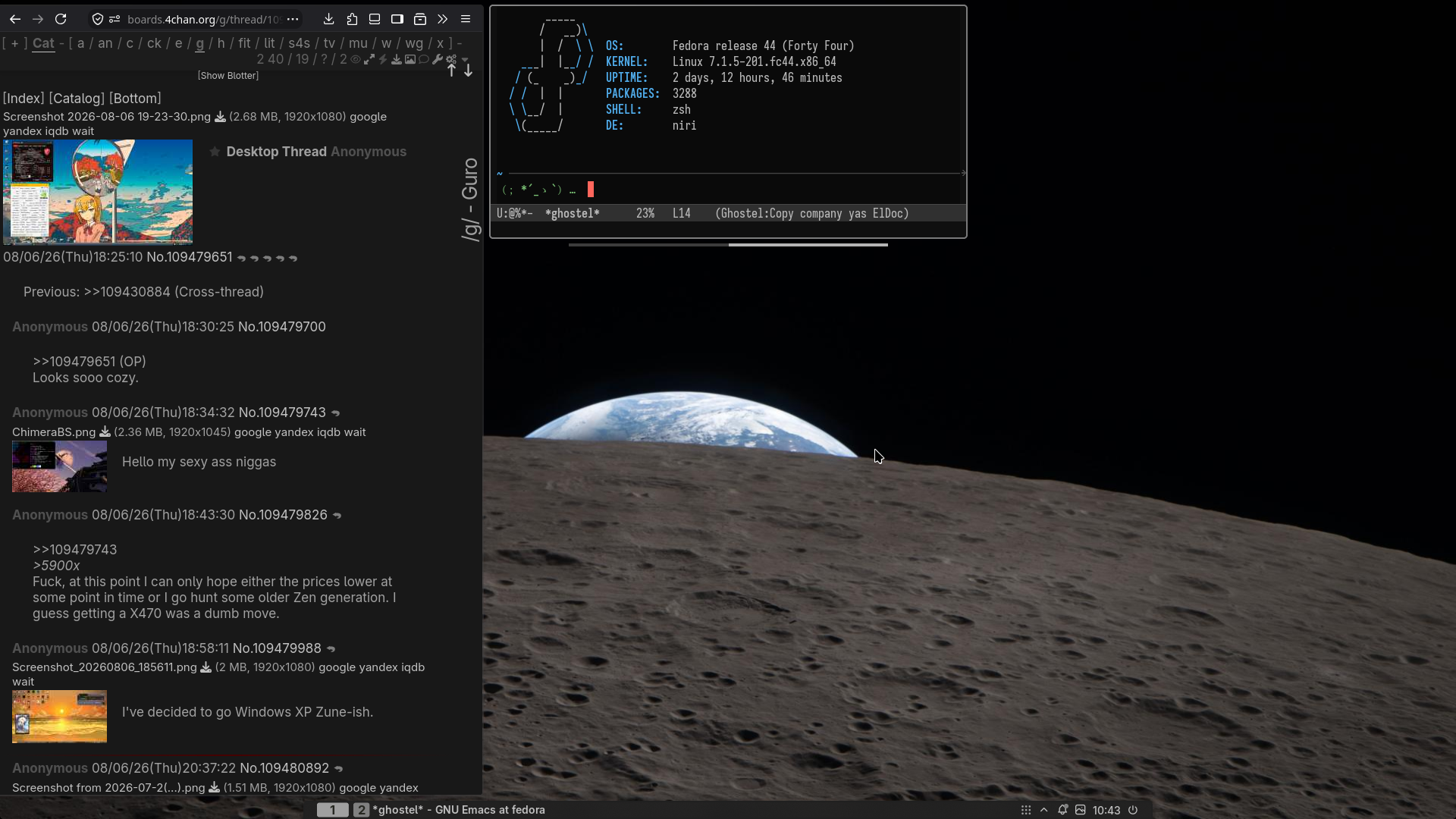Open the Desktop Thread OP image thumbnail

pyautogui.click(x=98, y=191)
